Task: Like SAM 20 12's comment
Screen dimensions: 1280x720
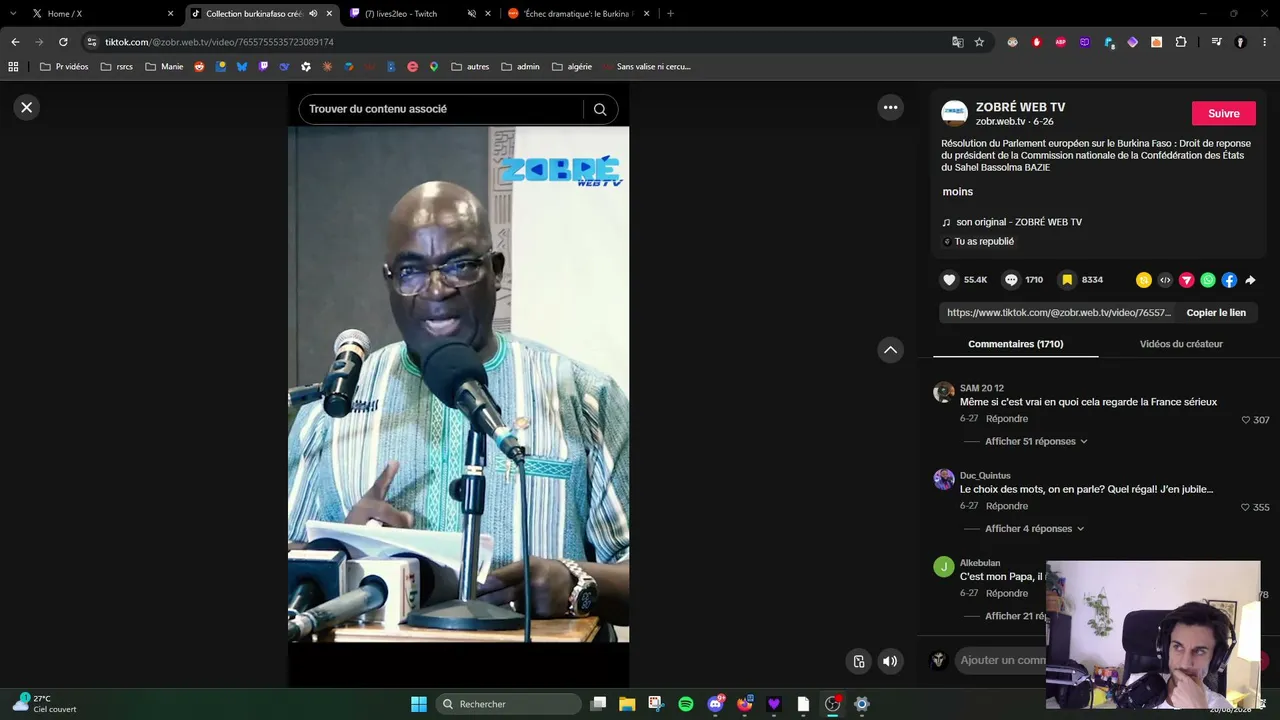Action: [x=1246, y=420]
